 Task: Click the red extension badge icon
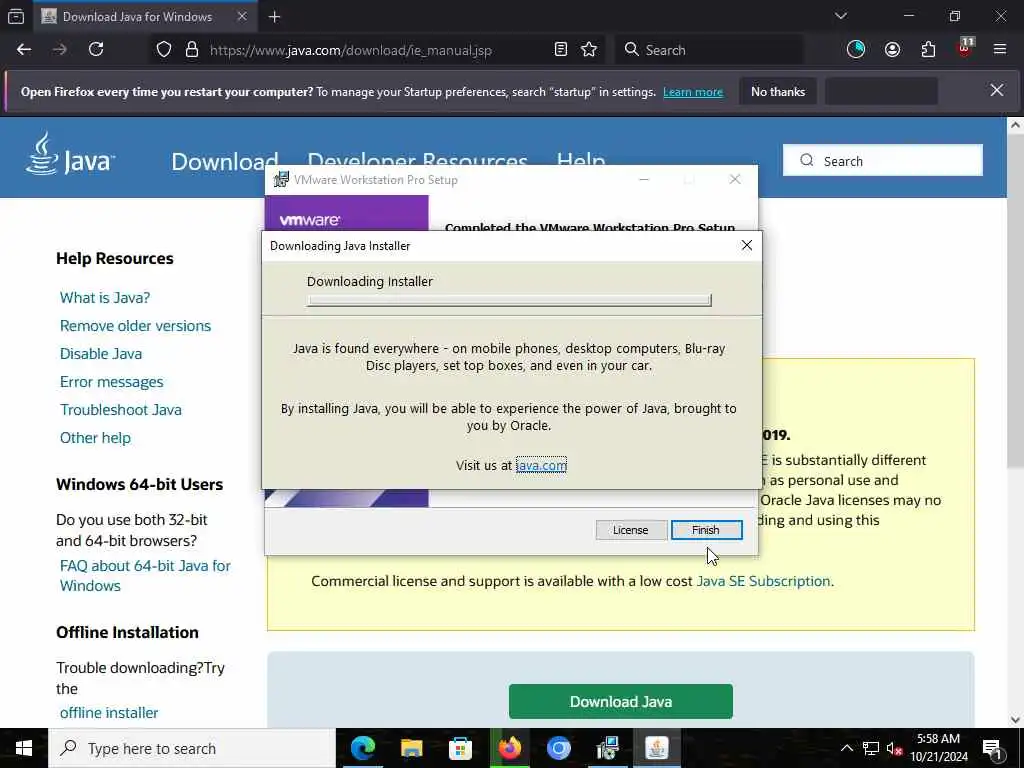965,48
